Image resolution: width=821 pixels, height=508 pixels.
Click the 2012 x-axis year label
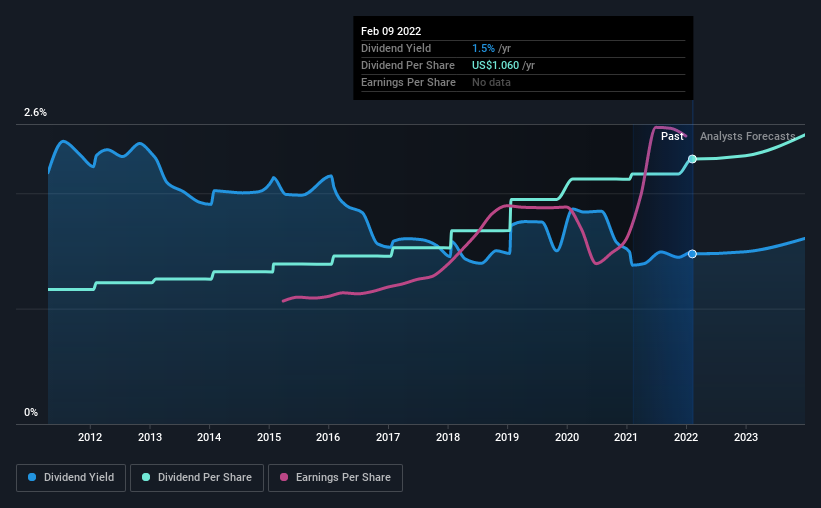(x=90, y=437)
